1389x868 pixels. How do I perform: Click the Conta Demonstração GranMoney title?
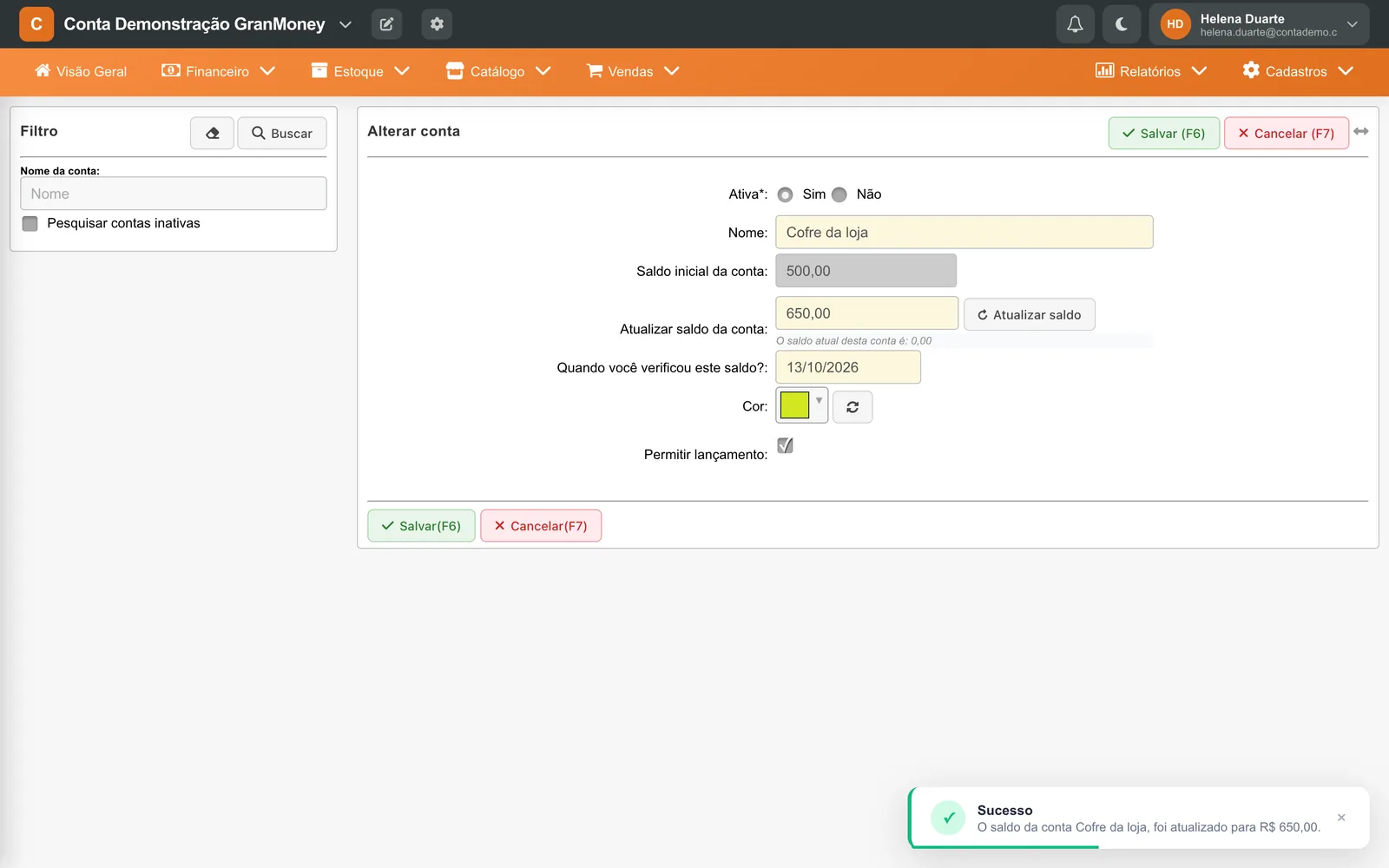pyautogui.click(x=194, y=24)
